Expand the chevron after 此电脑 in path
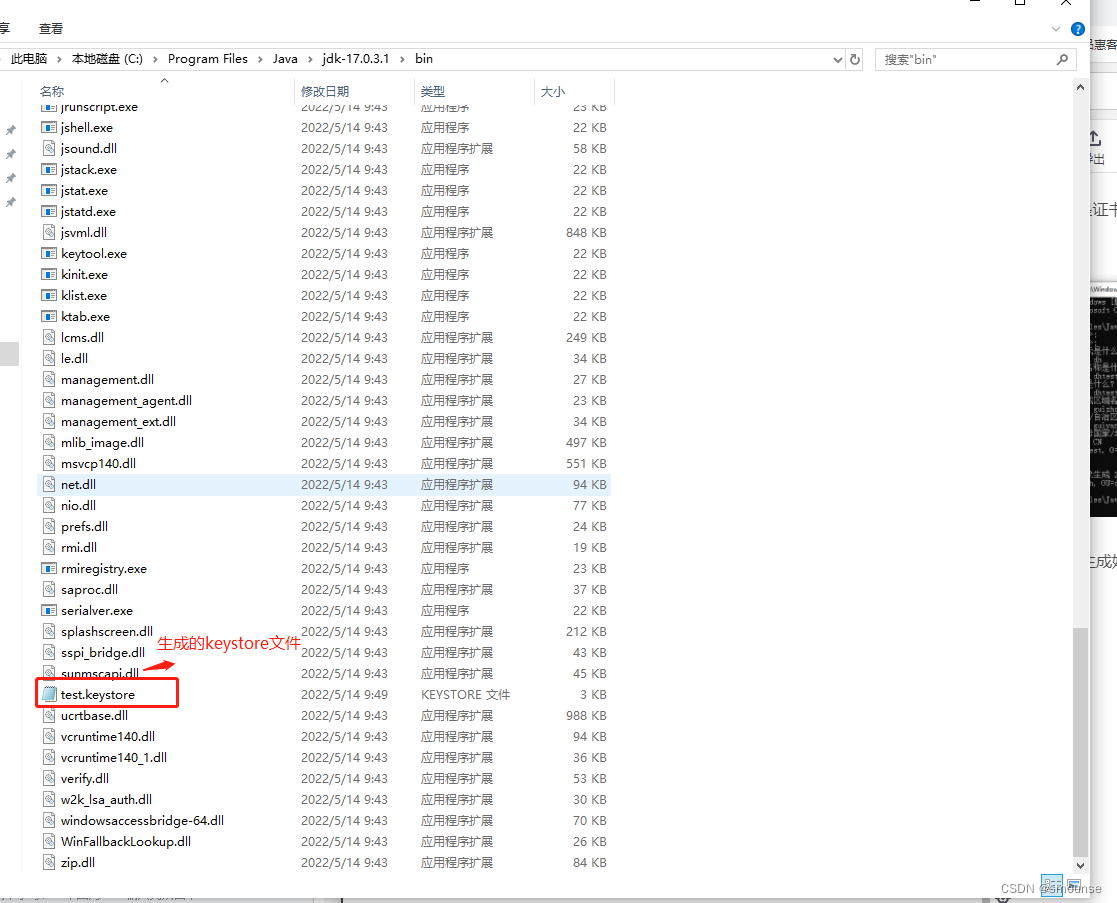1117x903 pixels. click(59, 59)
